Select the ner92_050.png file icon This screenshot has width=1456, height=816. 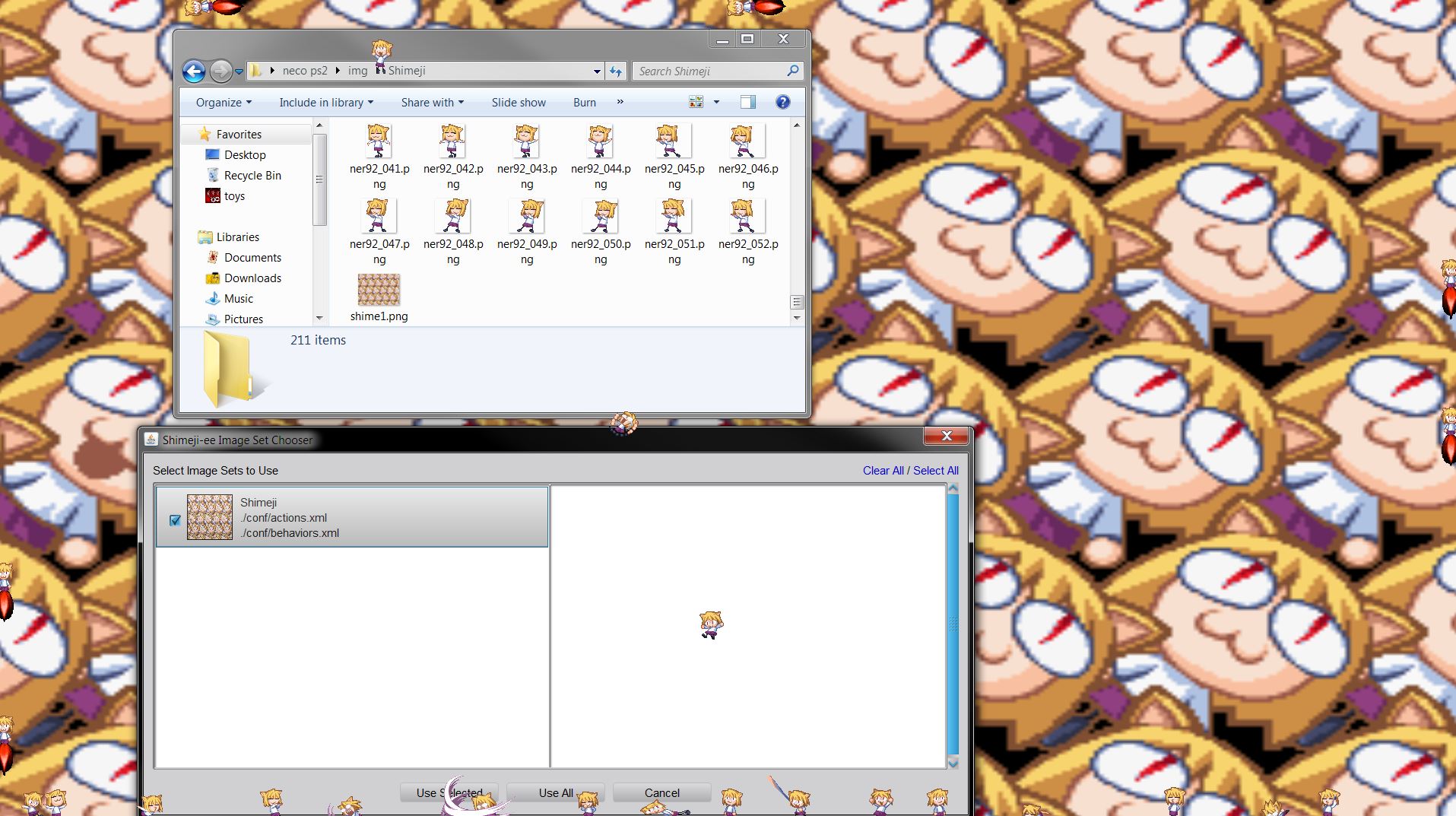click(599, 216)
